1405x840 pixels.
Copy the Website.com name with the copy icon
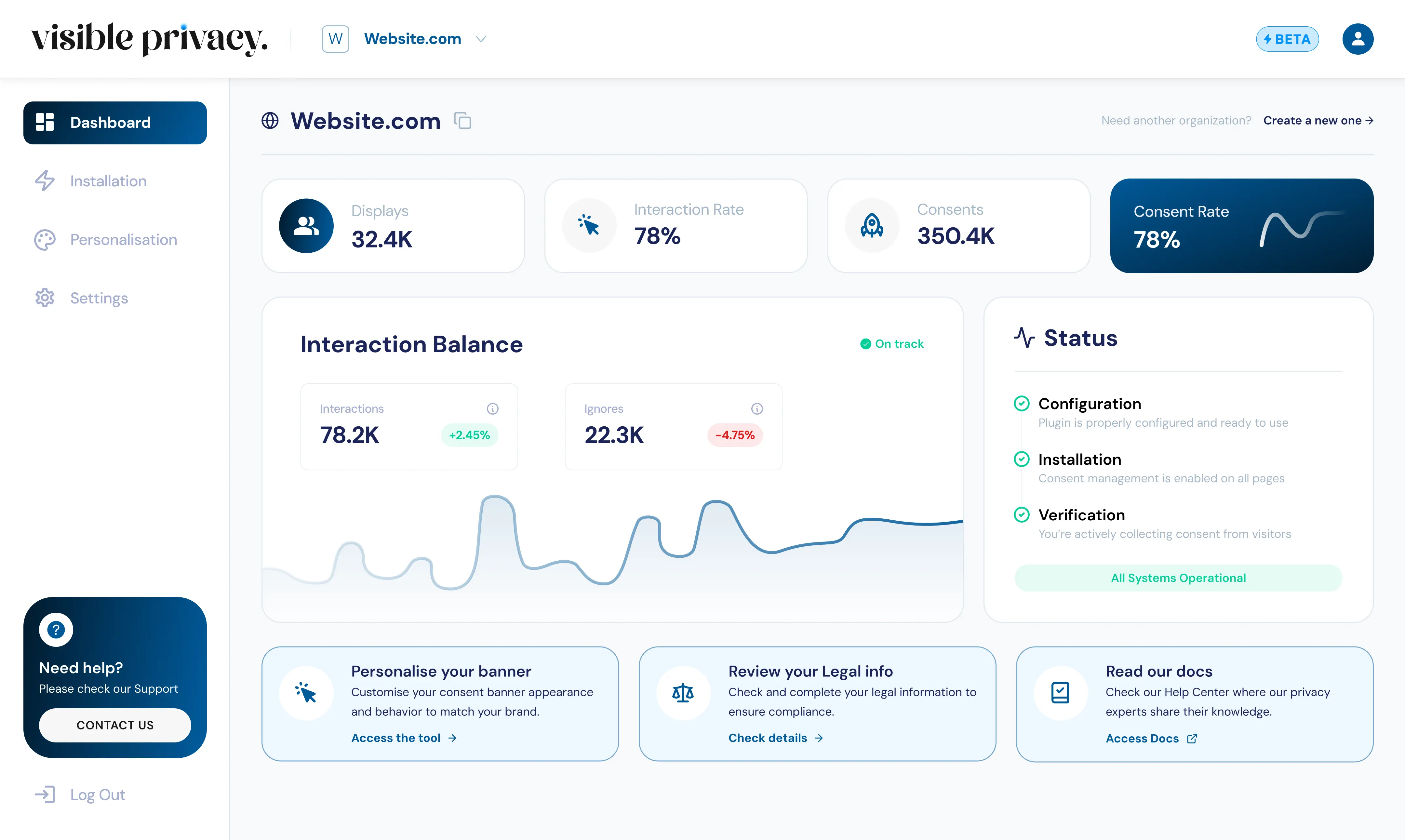[463, 121]
